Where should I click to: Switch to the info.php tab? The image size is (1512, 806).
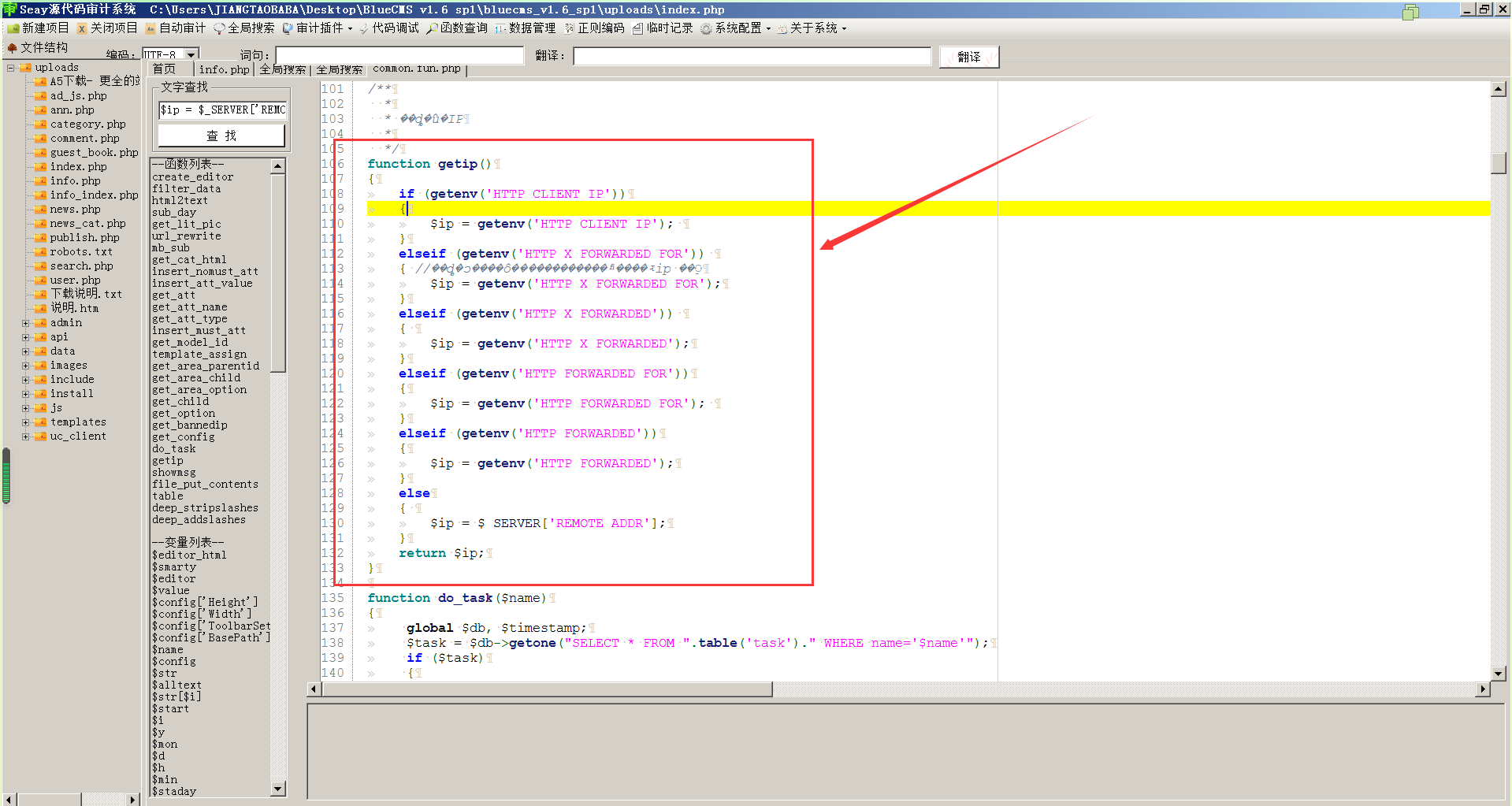coord(224,69)
